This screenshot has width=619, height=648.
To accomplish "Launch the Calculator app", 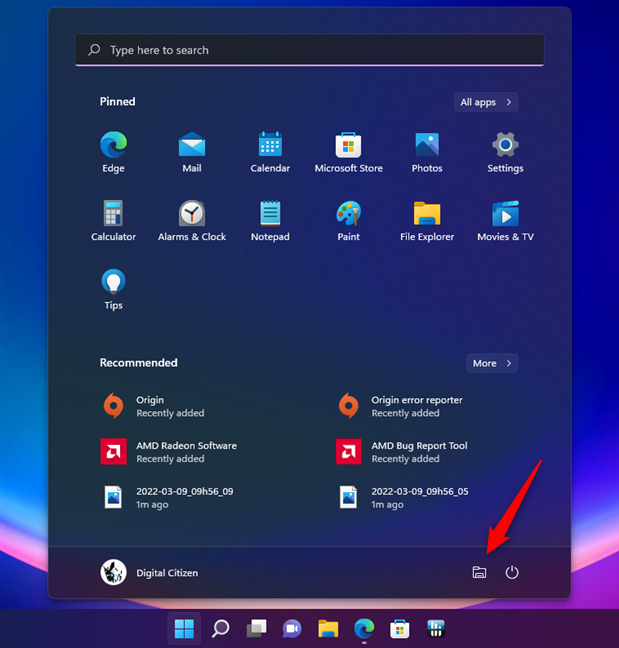I will (x=113, y=221).
